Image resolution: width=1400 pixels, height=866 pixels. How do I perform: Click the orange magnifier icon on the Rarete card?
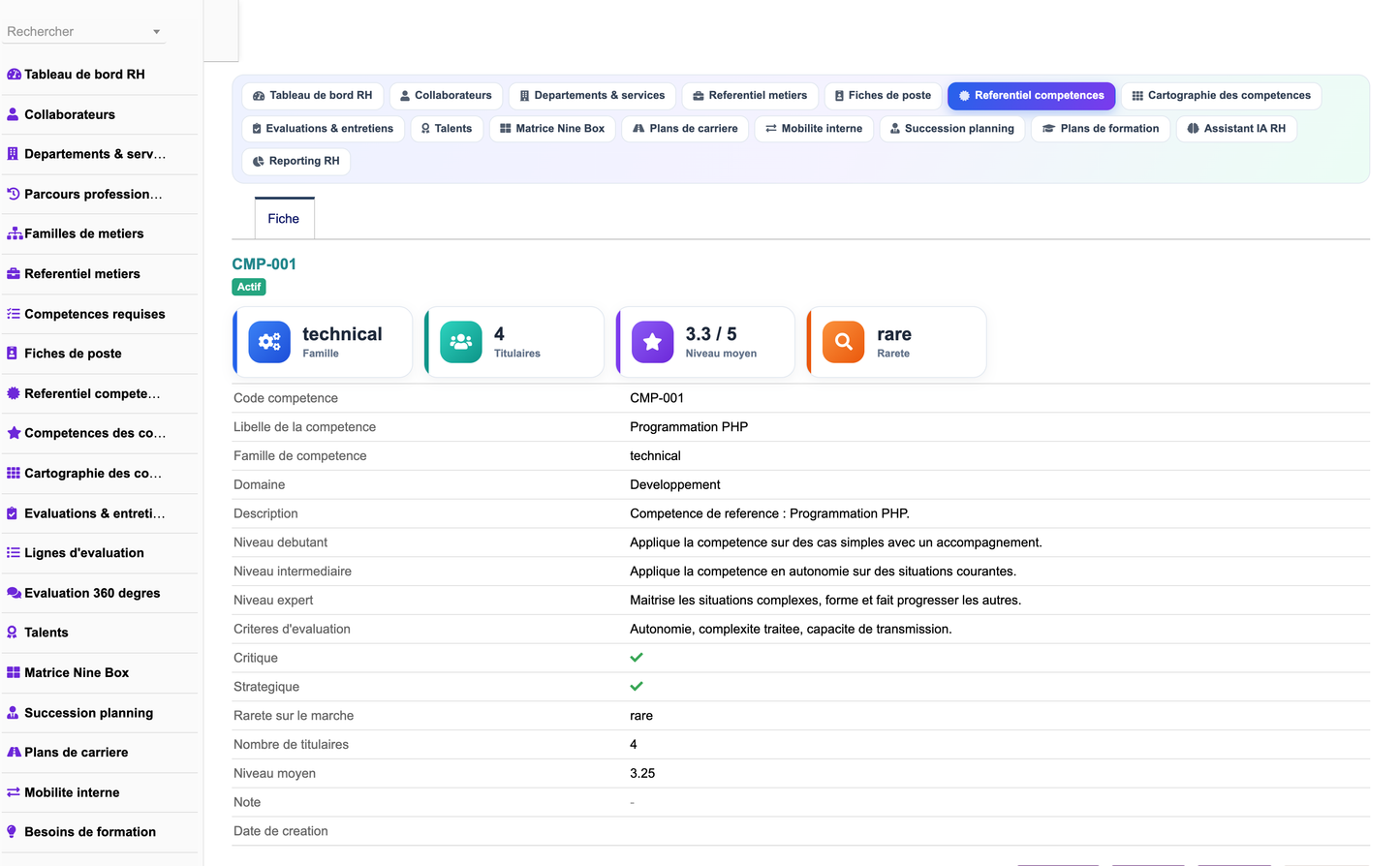(x=844, y=342)
